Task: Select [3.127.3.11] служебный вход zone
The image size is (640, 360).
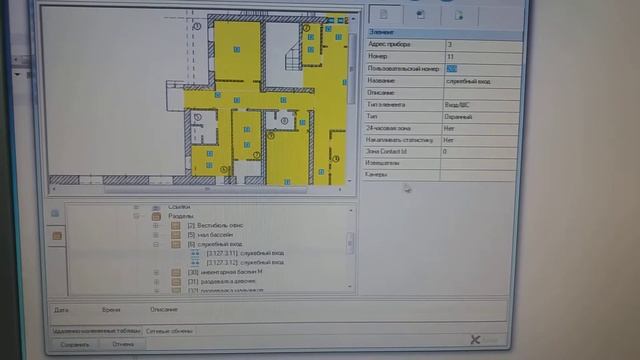Action: (245, 253)
